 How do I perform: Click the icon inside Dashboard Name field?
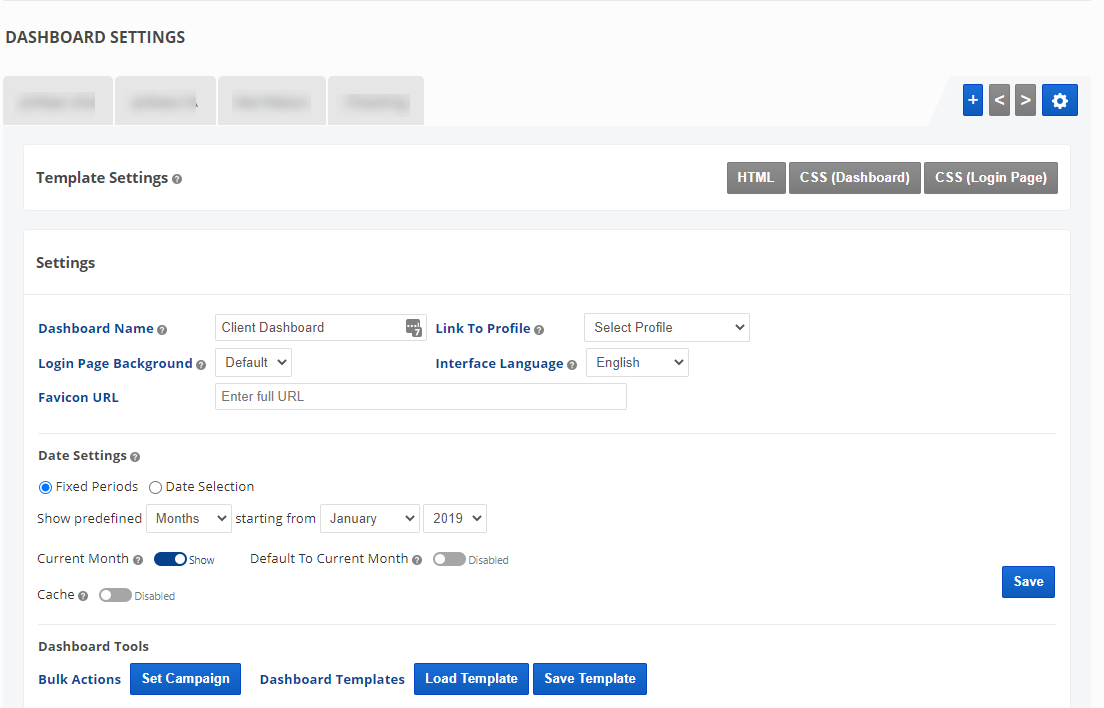(414, 328)
